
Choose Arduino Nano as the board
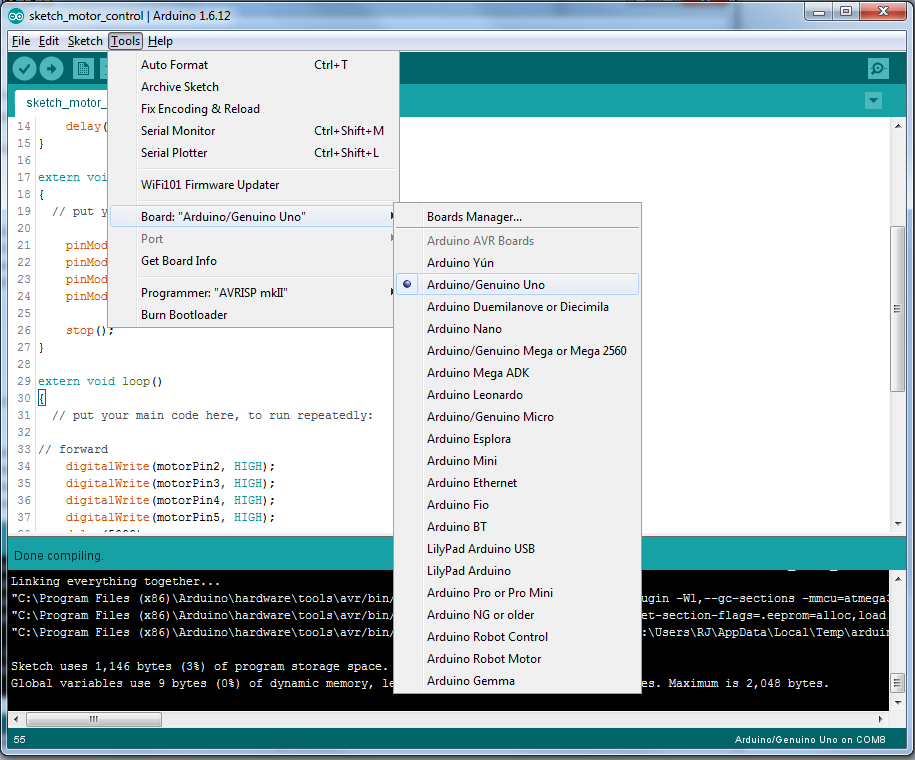pos(464,329)
